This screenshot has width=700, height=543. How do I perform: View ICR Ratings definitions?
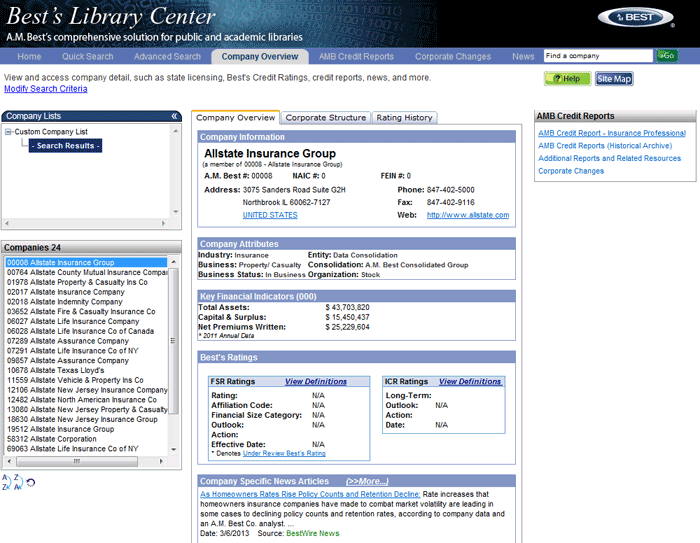coord(470,381)
